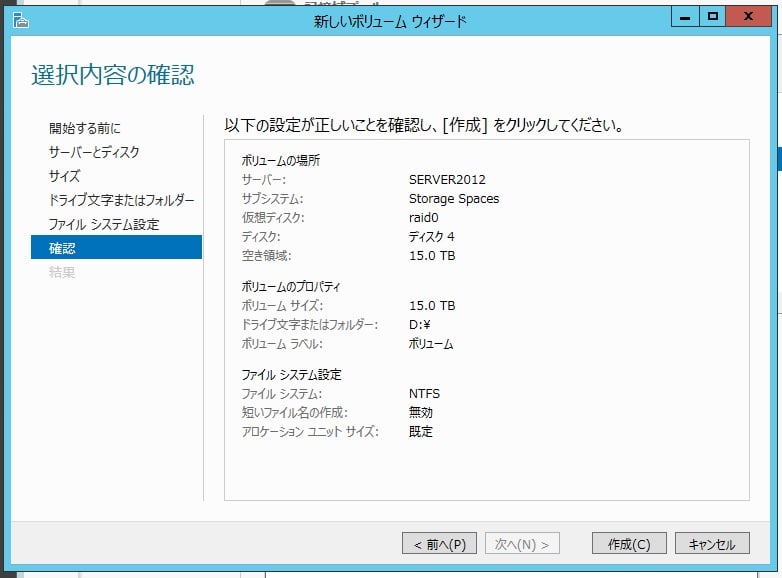Click the アロケーション ユニット サイズ: label
Viewport: 782px width, 578px height.
point(310,431)
